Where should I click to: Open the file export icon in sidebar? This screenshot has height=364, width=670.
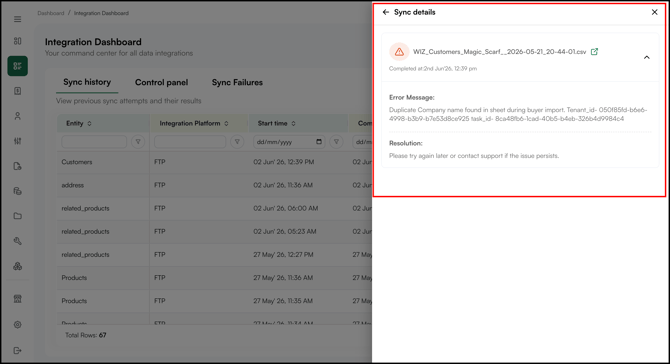pos(18,166)
